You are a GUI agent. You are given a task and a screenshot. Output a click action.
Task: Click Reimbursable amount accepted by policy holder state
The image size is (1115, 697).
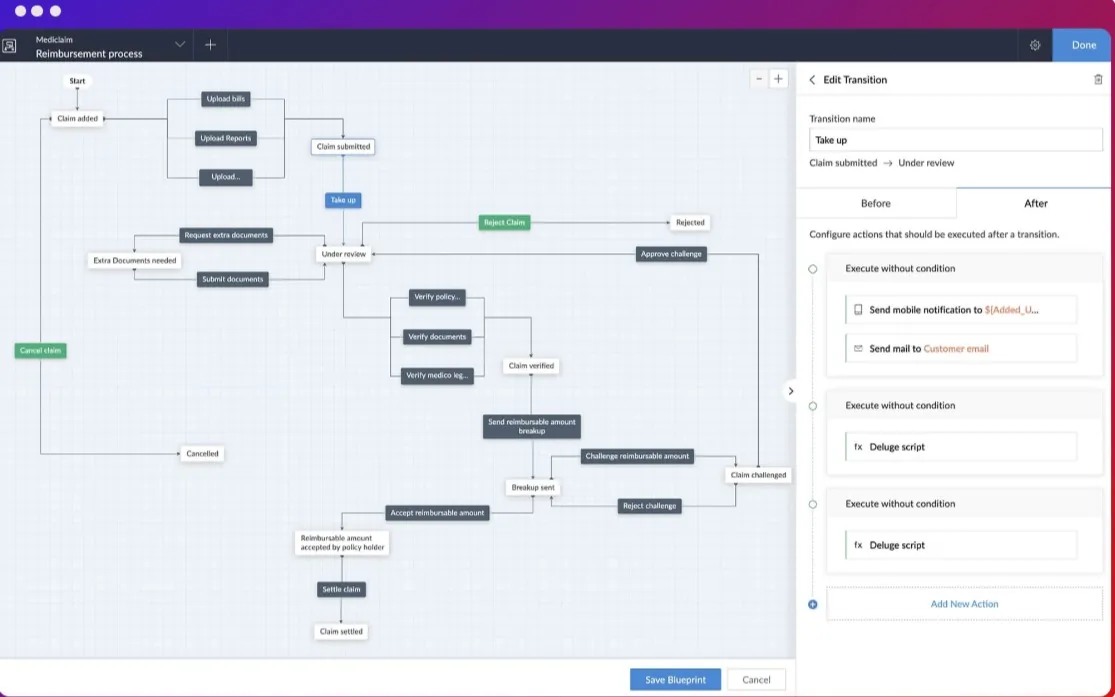tap(342, 543)
